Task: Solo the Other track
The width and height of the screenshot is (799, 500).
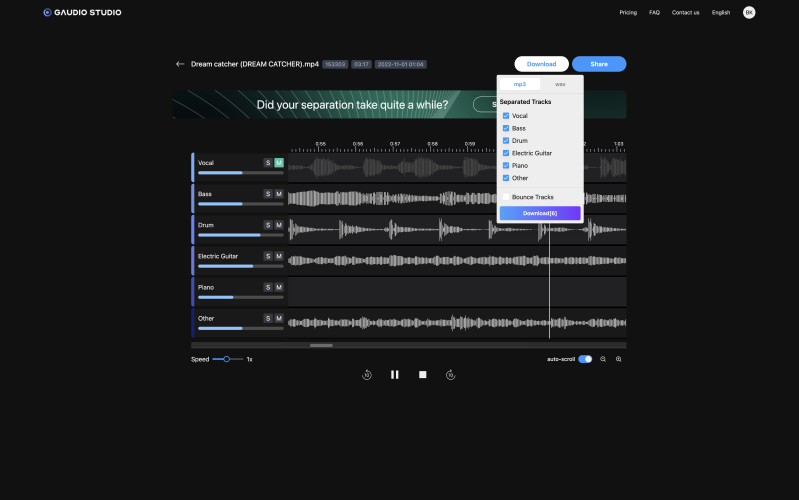Action: point(268,319)
